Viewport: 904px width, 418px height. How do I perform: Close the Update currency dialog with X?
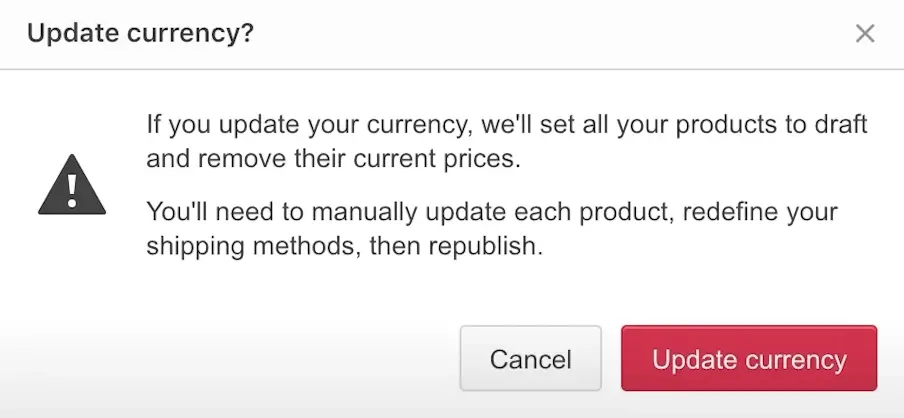865,33
